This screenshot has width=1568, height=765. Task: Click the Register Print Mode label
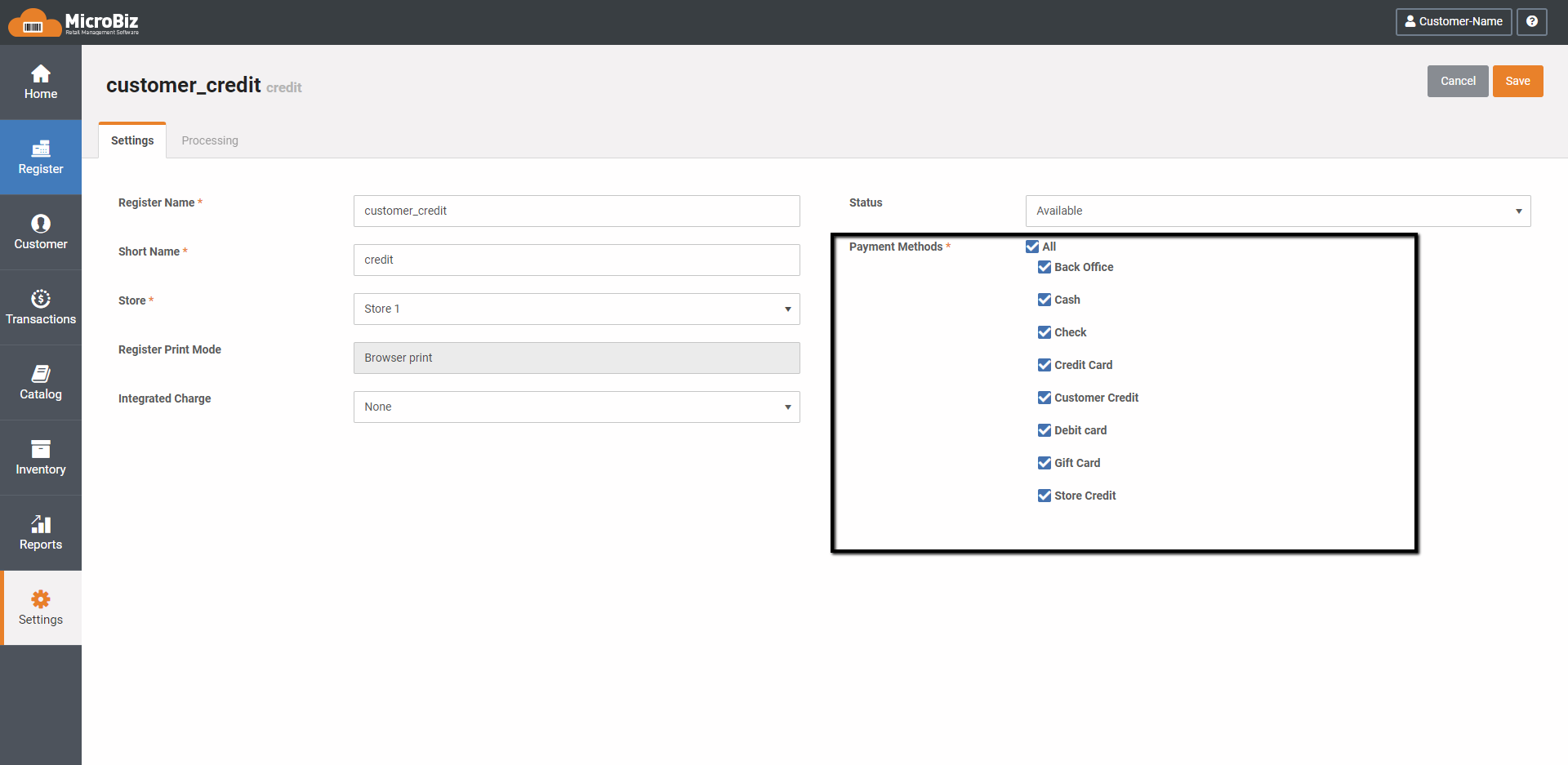170,349
